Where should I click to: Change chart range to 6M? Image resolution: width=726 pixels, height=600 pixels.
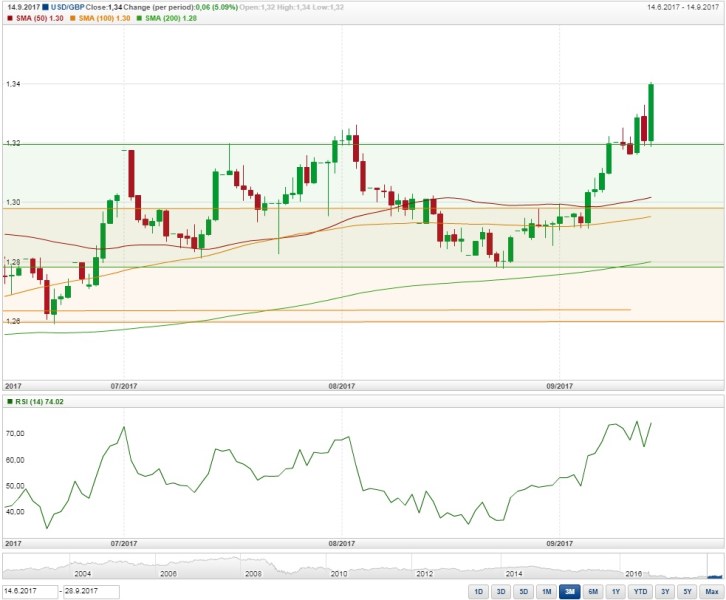click(593, 592)
